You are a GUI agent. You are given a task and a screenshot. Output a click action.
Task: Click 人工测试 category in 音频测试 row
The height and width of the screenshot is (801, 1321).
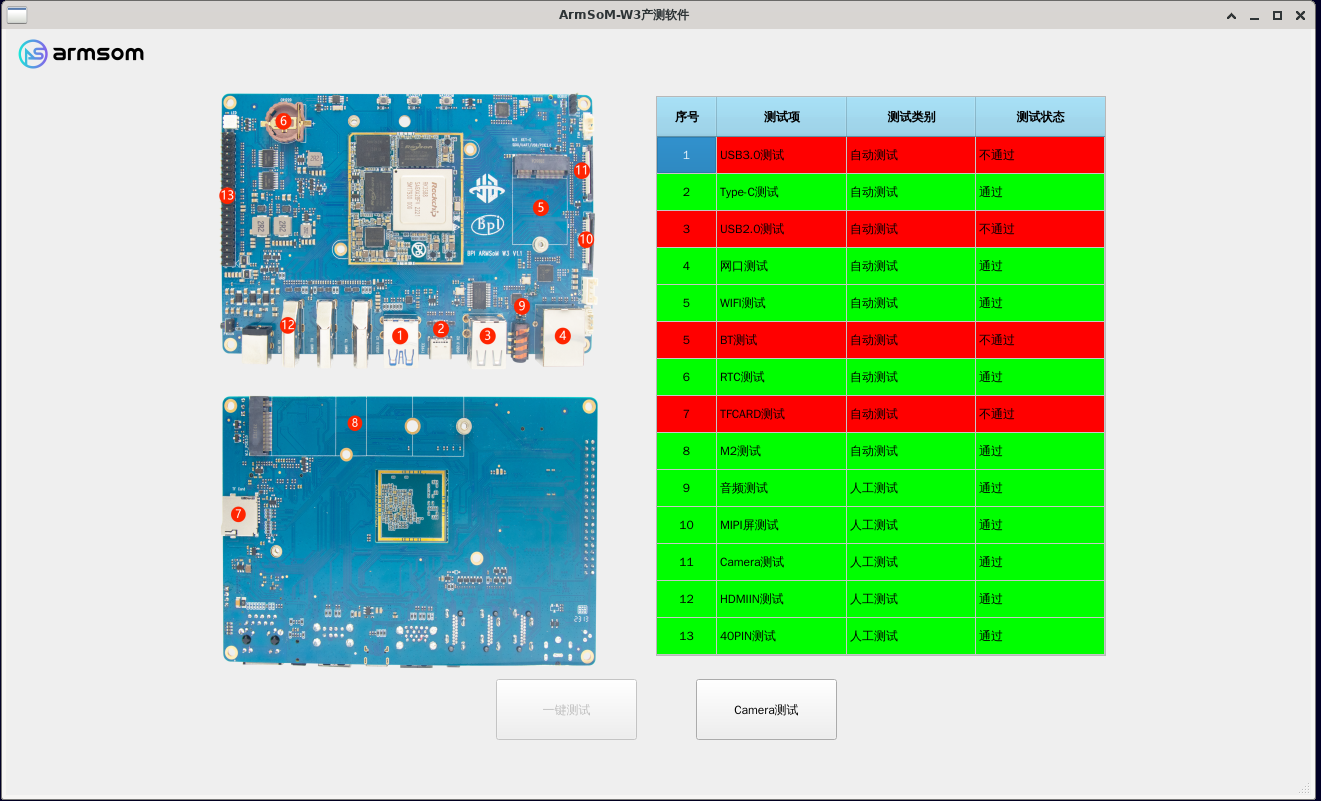911,488
